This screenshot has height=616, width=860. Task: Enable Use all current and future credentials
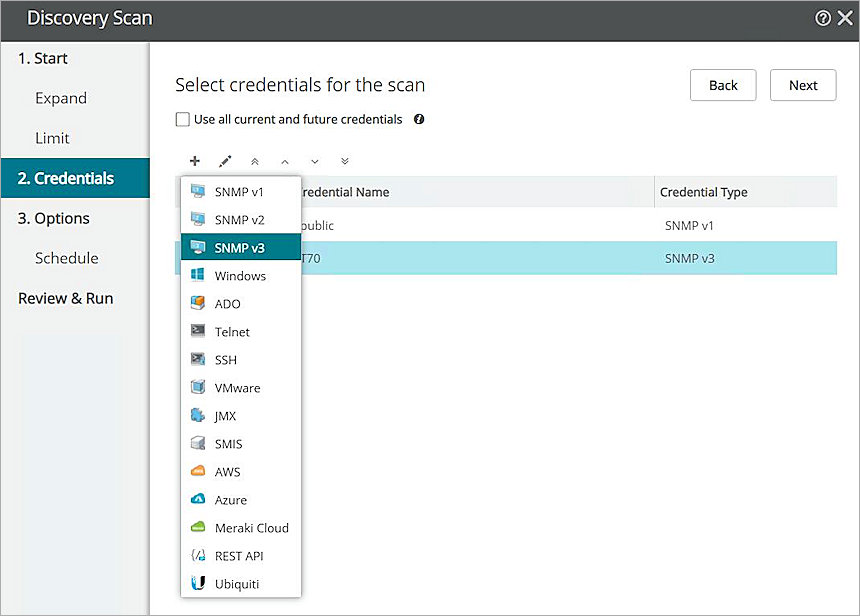(183, 120)
